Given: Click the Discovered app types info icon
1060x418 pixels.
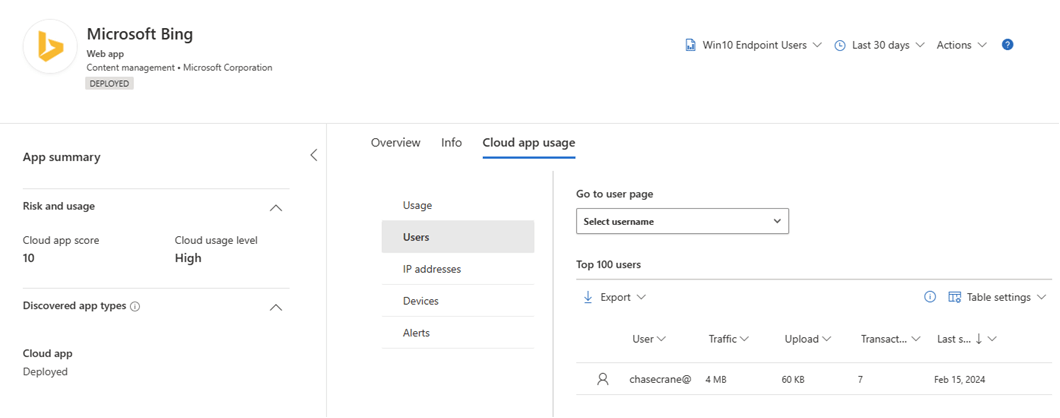Looking at the screenshot, I should [x=135, y=306].
